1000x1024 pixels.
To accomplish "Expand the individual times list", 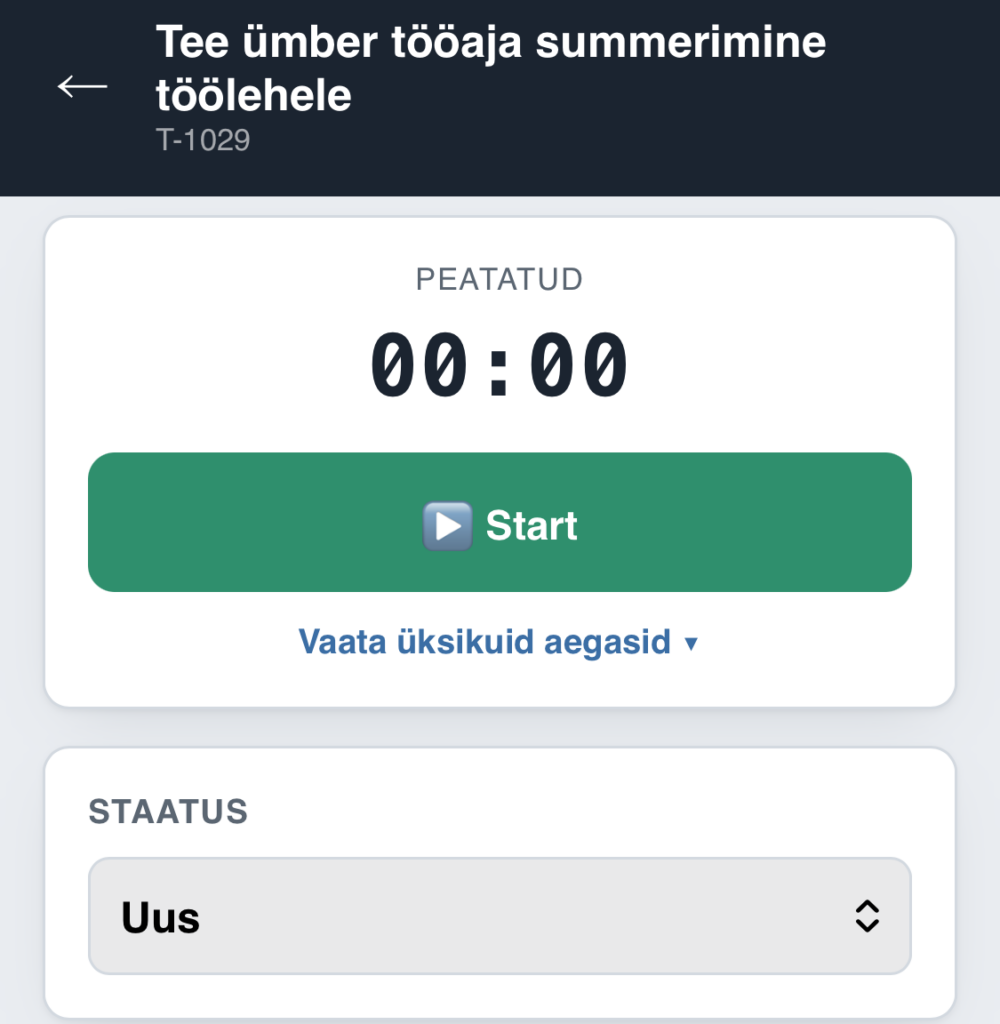I will click(x=498, y=642).
